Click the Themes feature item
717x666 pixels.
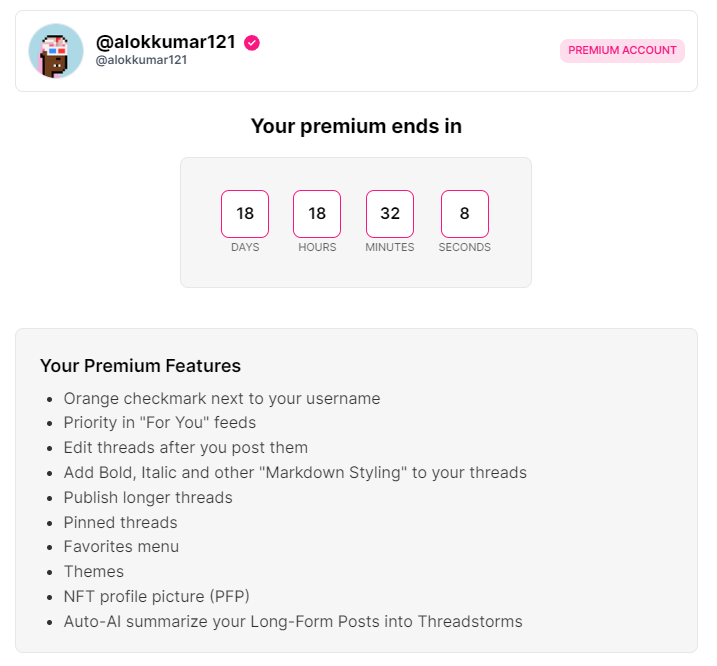94,572
